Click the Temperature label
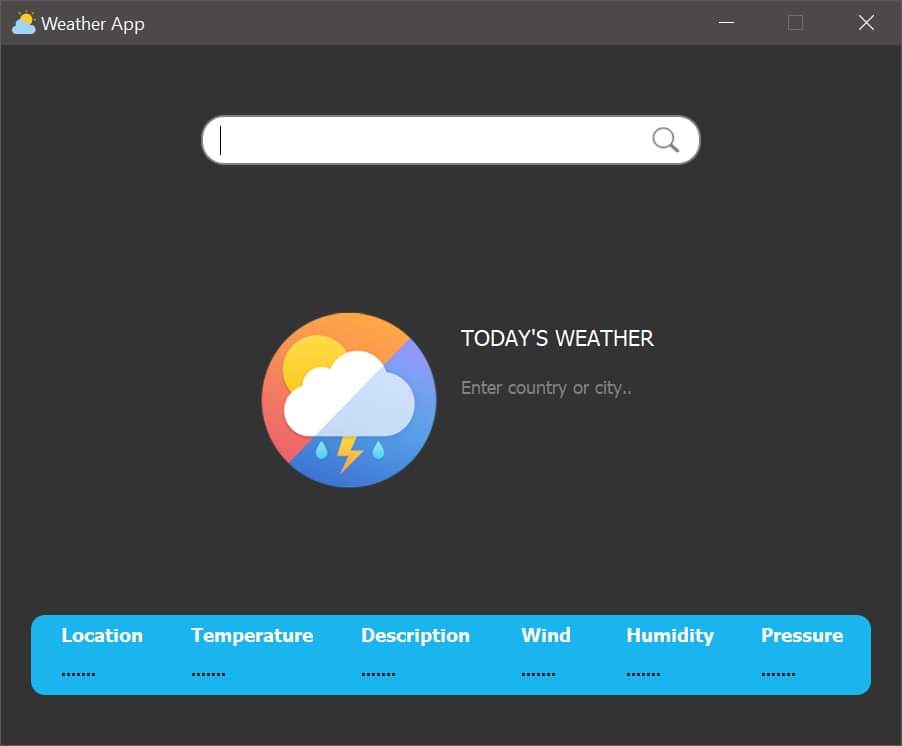902x746 pixels. pyautogui.click(x=252, y=636)
